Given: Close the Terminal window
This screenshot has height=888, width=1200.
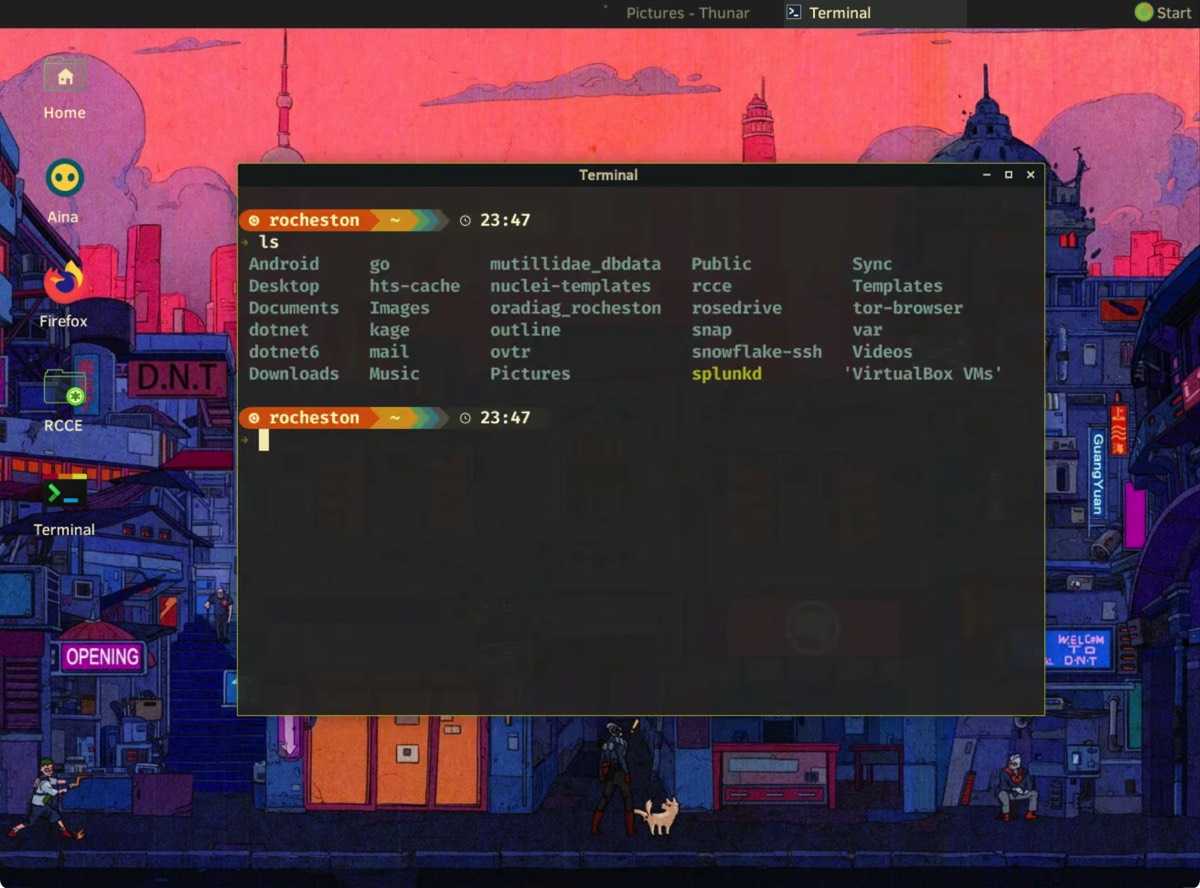Looking at the screenshot, I should tap(1030, 175).
